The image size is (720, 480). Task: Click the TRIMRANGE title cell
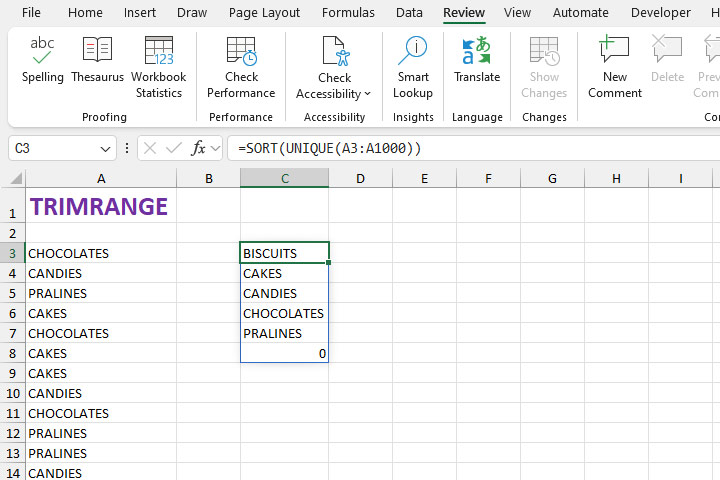click(101, 205)
